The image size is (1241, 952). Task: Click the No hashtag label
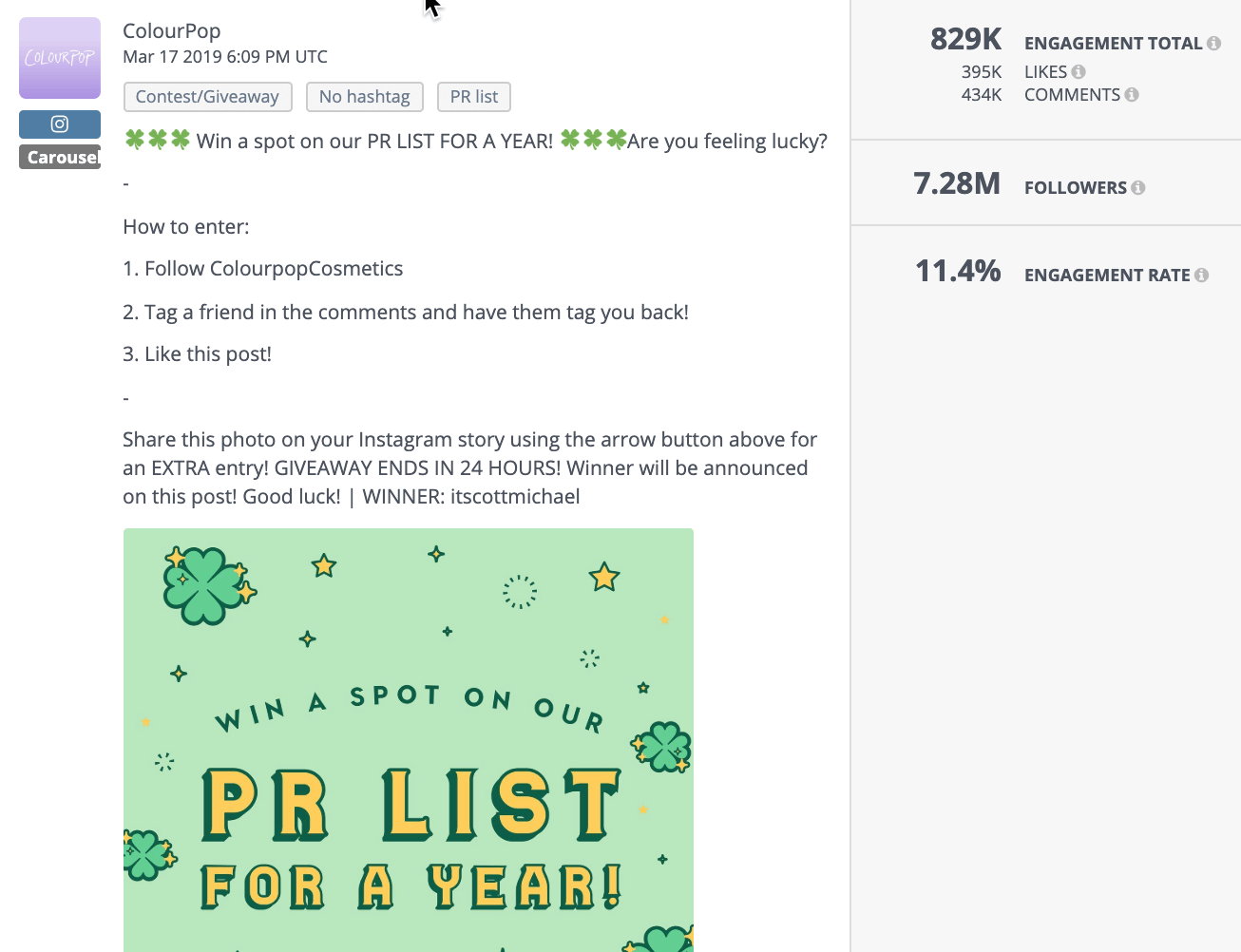[364, 96]
